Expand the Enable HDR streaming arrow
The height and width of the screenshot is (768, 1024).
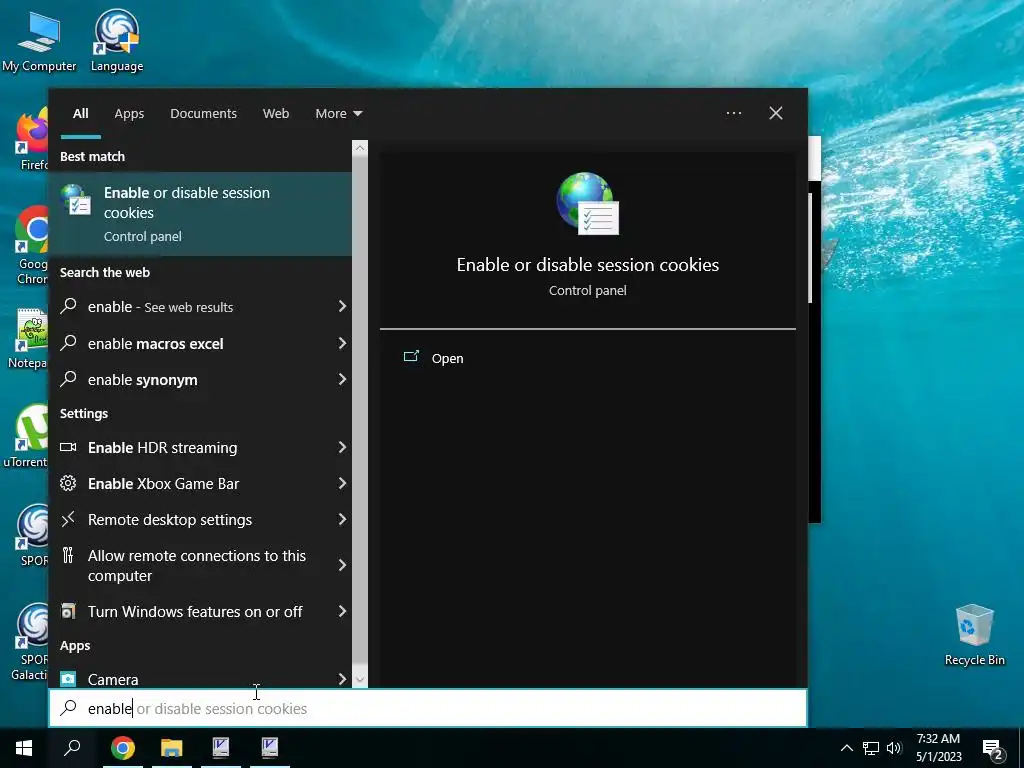342,447
